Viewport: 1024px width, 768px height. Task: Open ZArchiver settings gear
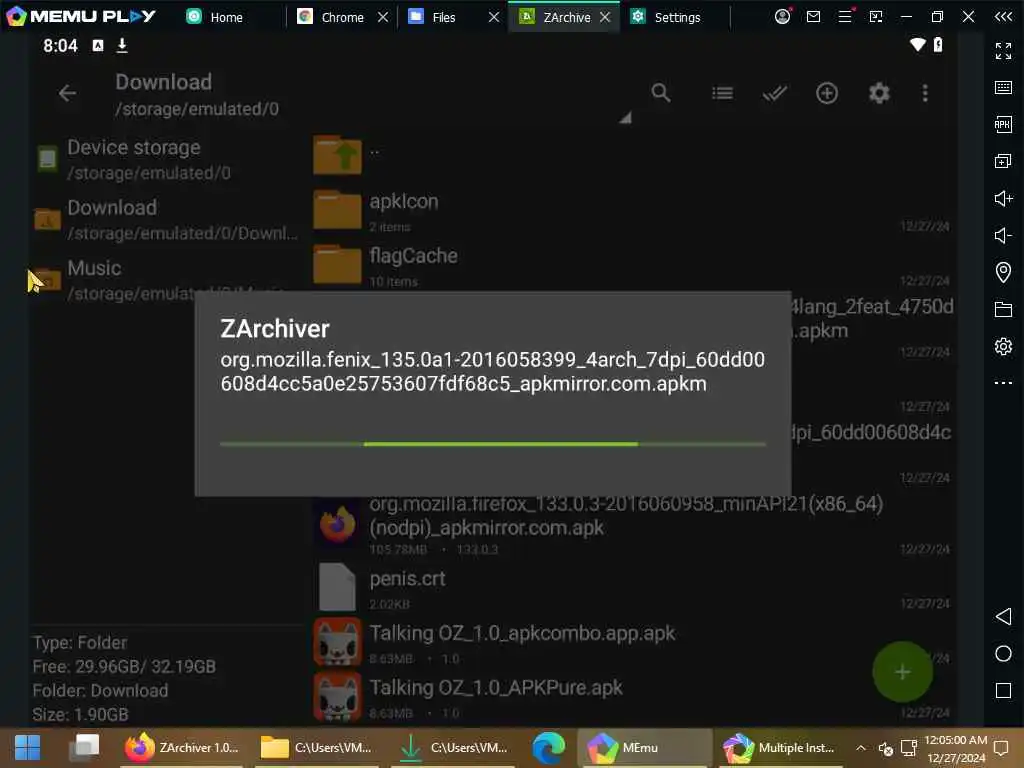click(879, 93)
